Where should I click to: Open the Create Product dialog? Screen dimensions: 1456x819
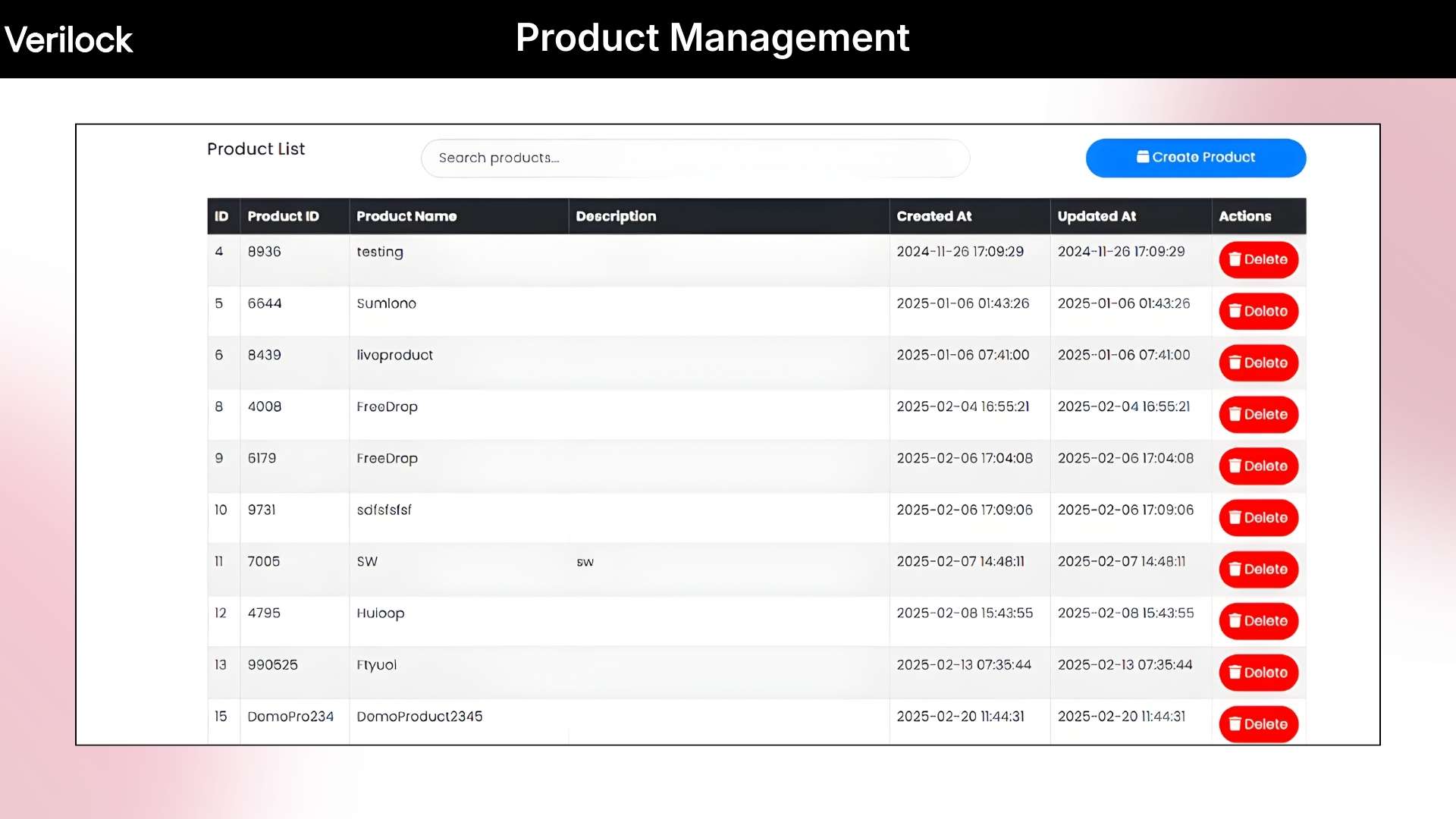click(x=1196, y=158)
